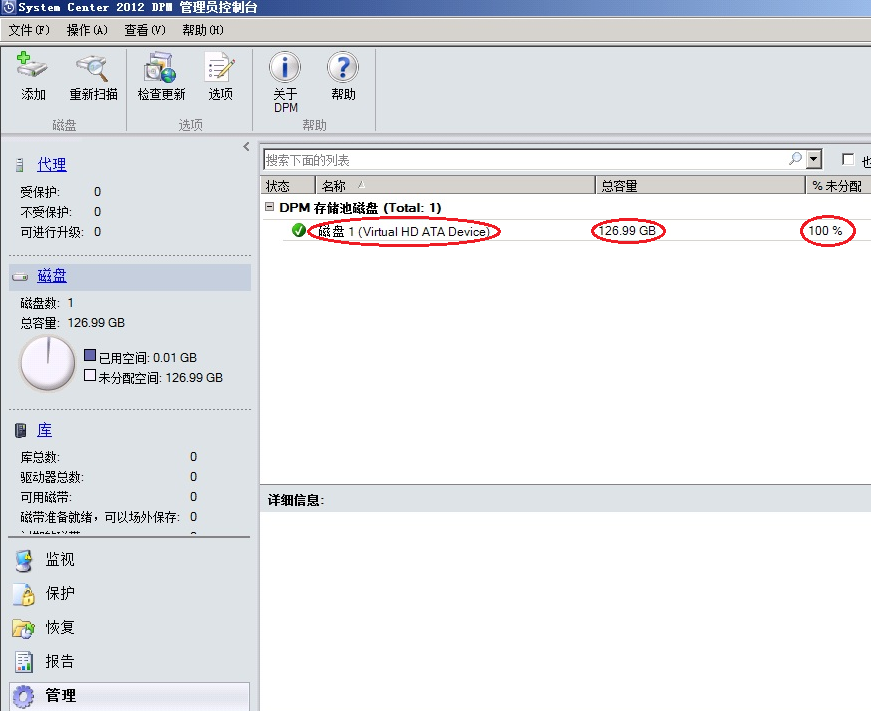Toggle the checkbox right of search box
Screen dimensions: 871x711
click(848, 159)
